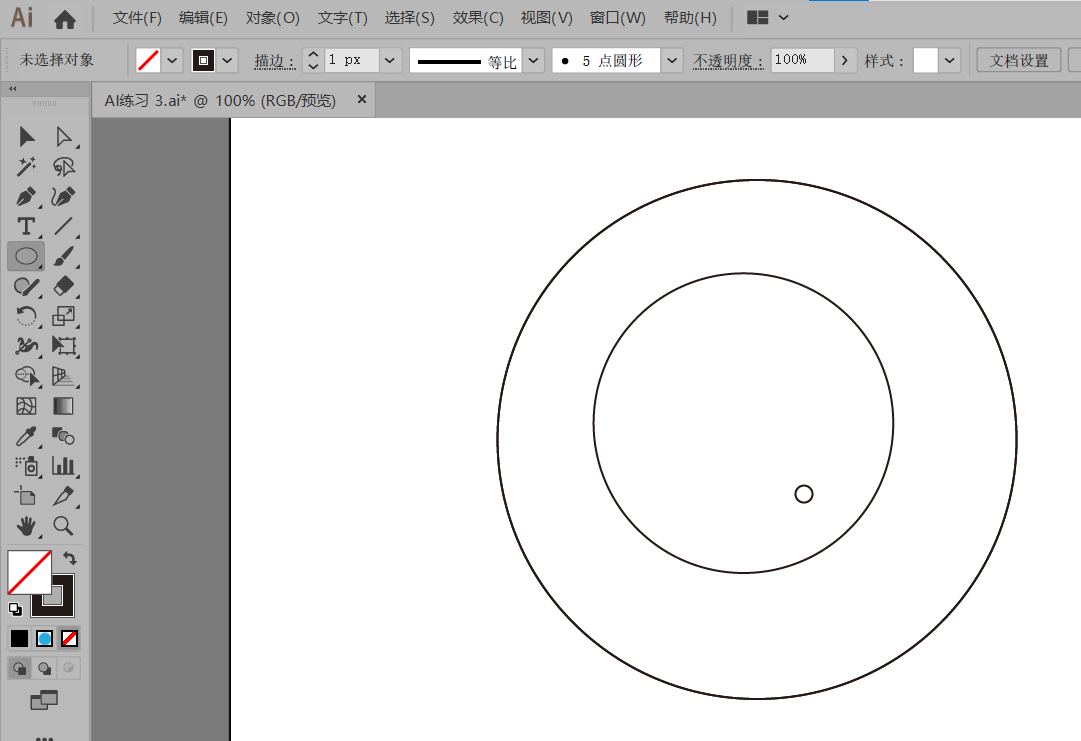
Task: Open fill color dropdown in control bar
Action: click(x=172, y=61)
